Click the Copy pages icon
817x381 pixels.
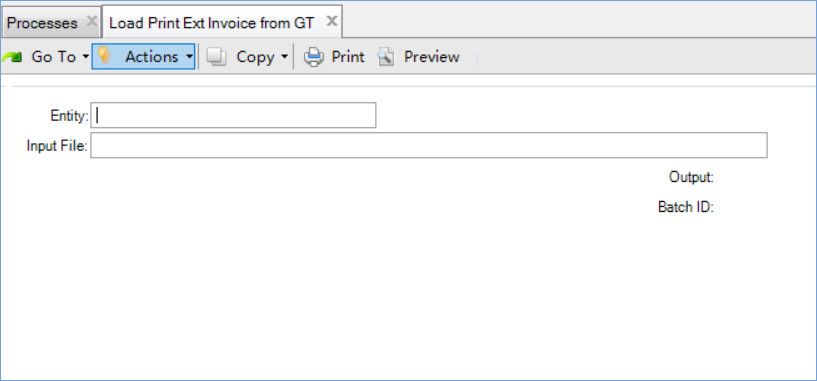(x=216, y=57)
